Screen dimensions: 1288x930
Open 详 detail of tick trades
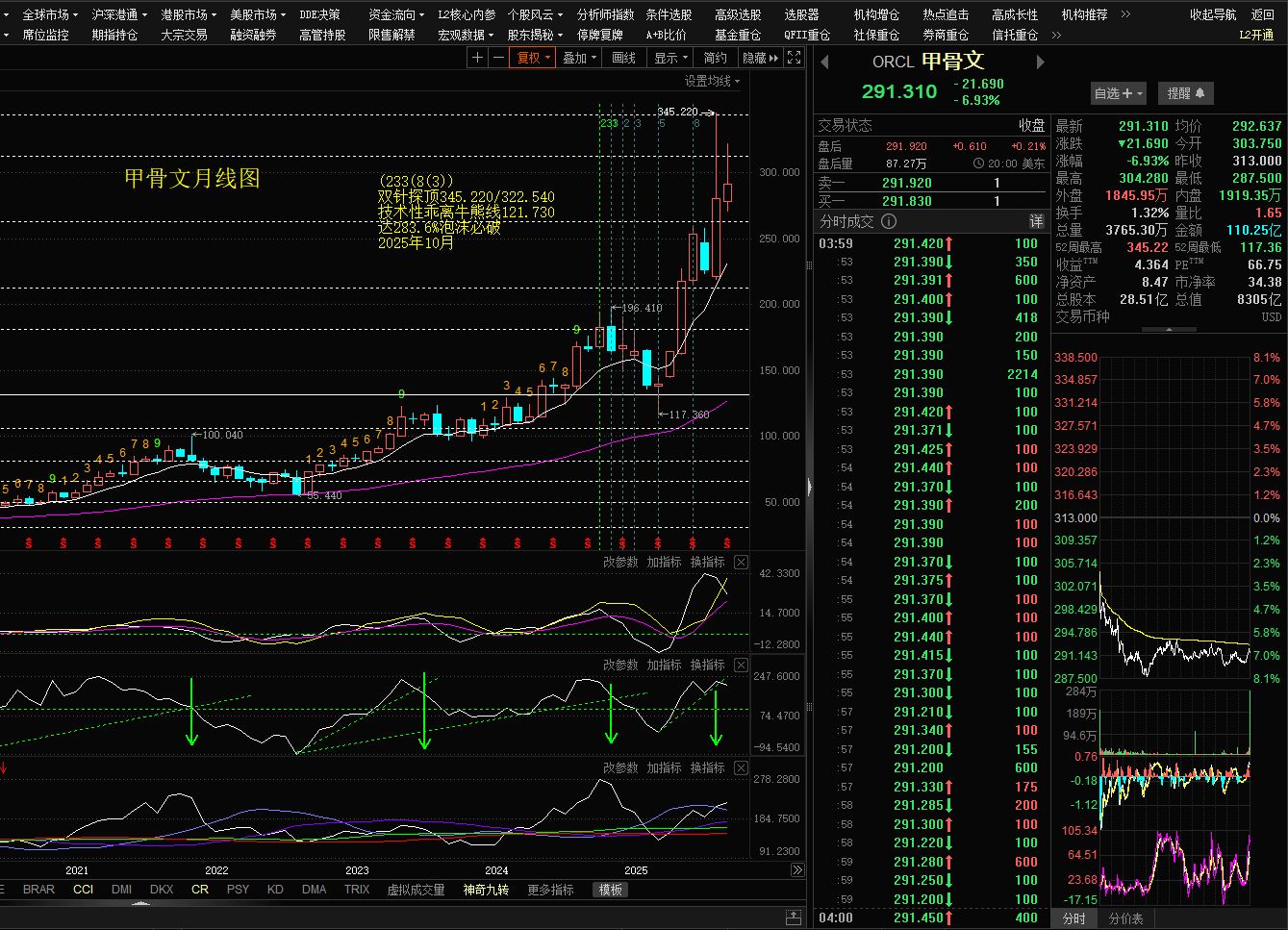point(1036,221)
